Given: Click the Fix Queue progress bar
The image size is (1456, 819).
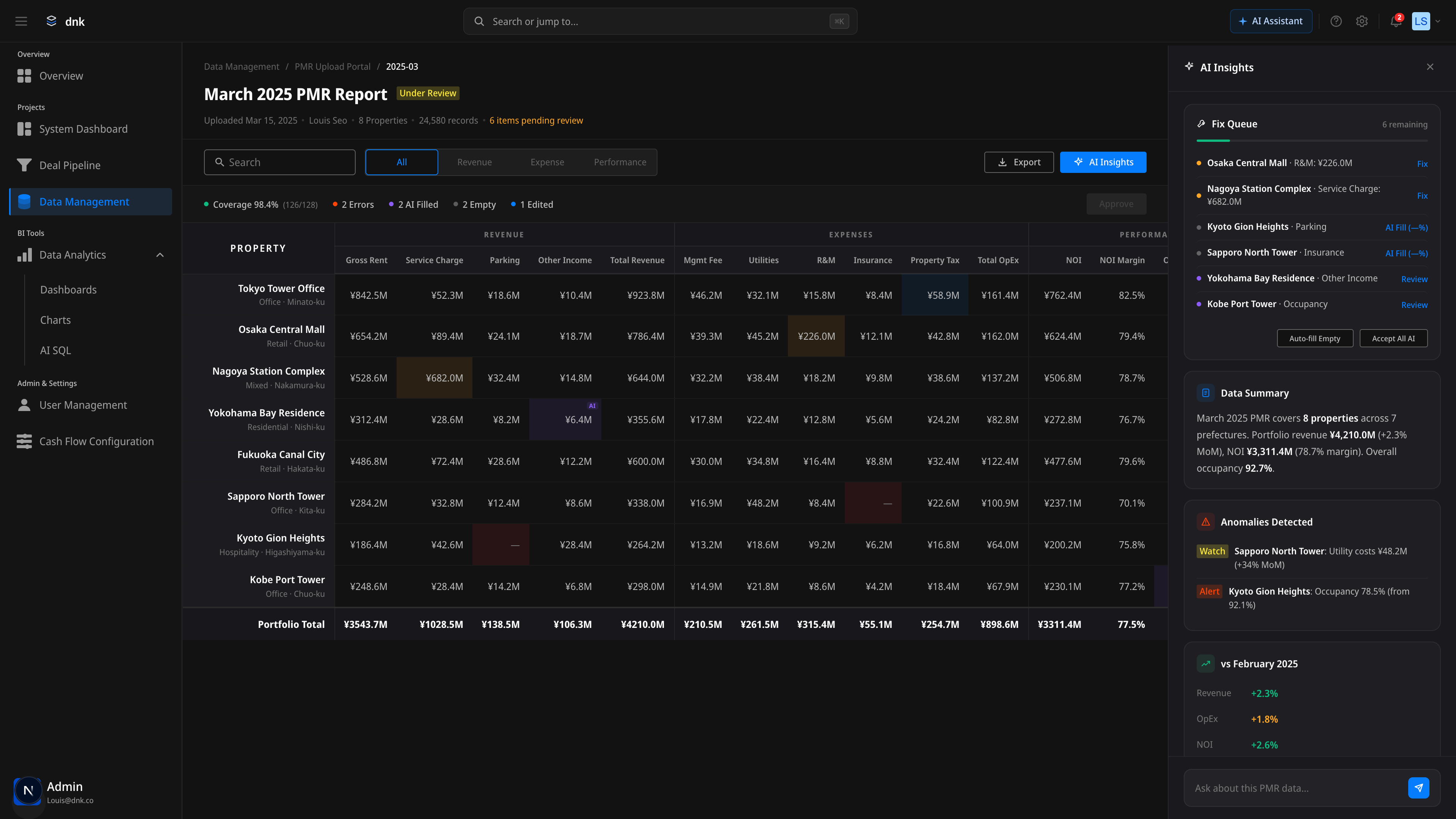Looking at the screenshot, I should 1311,140.
